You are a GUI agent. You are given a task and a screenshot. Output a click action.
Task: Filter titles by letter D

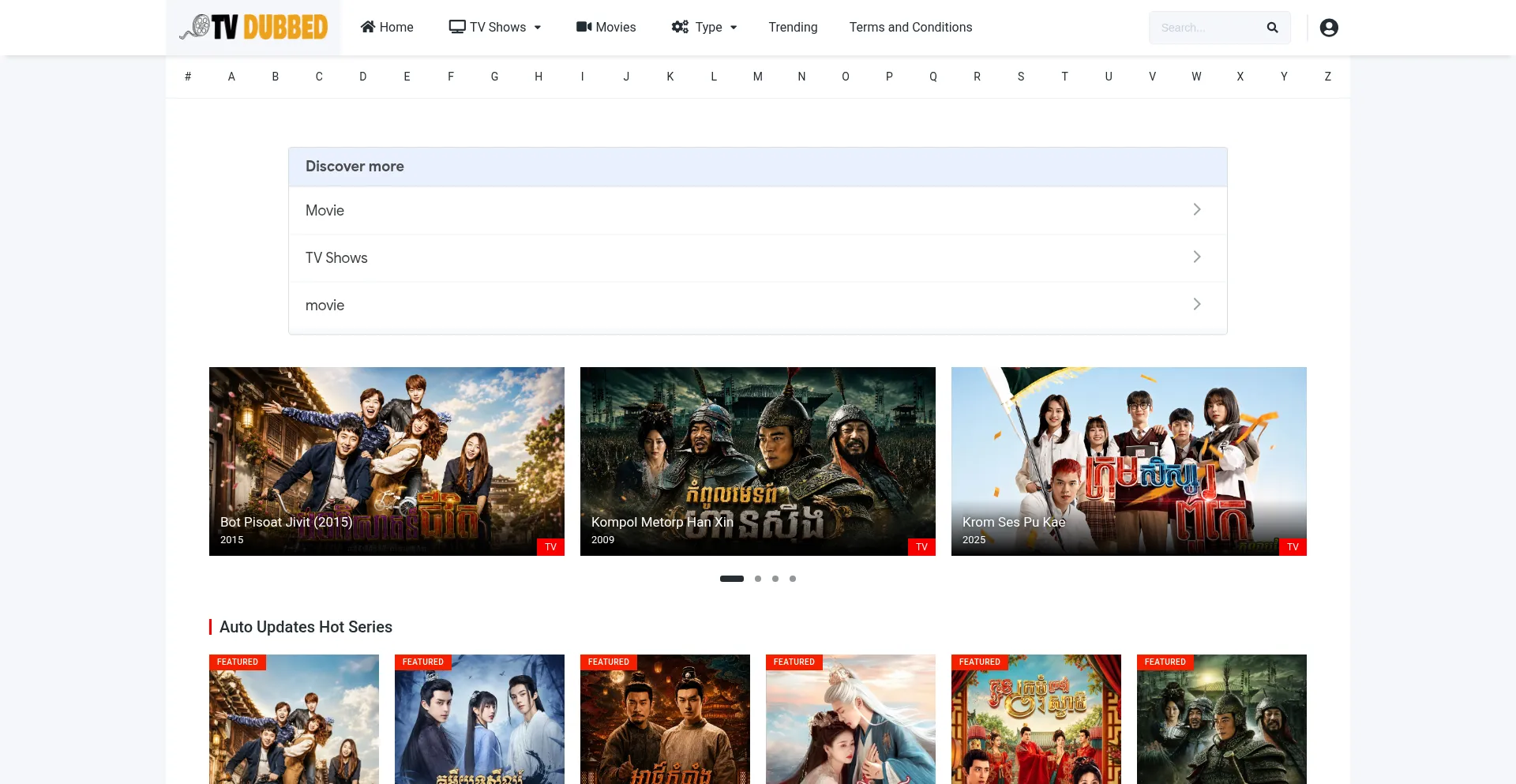[x=363, y=77]
